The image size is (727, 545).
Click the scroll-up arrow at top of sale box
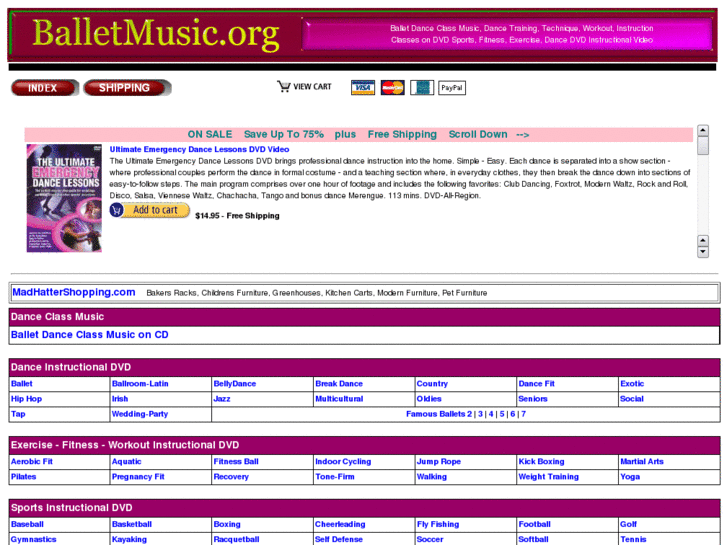pyautogui.click(x=703, y=130)
